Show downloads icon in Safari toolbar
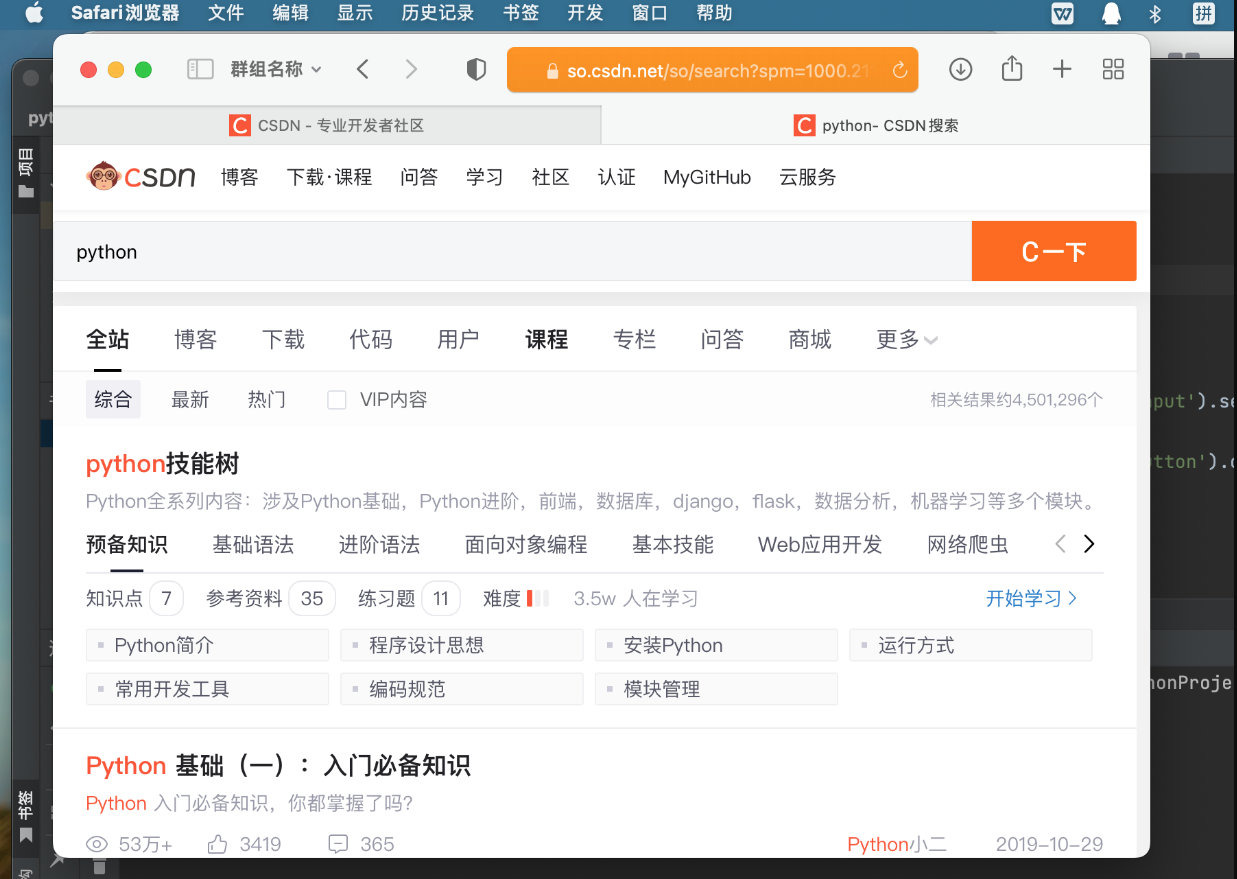Viewport: 1237px width, 879px height. click(x=960, y=69)
